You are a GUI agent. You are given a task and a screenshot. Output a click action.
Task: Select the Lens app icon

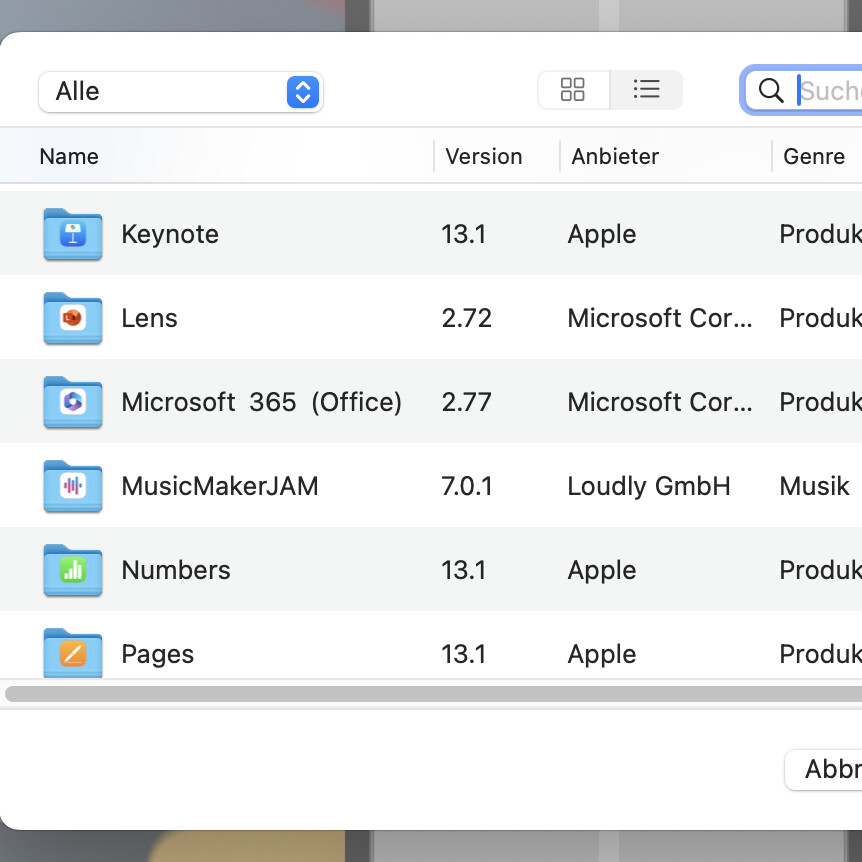72,318
